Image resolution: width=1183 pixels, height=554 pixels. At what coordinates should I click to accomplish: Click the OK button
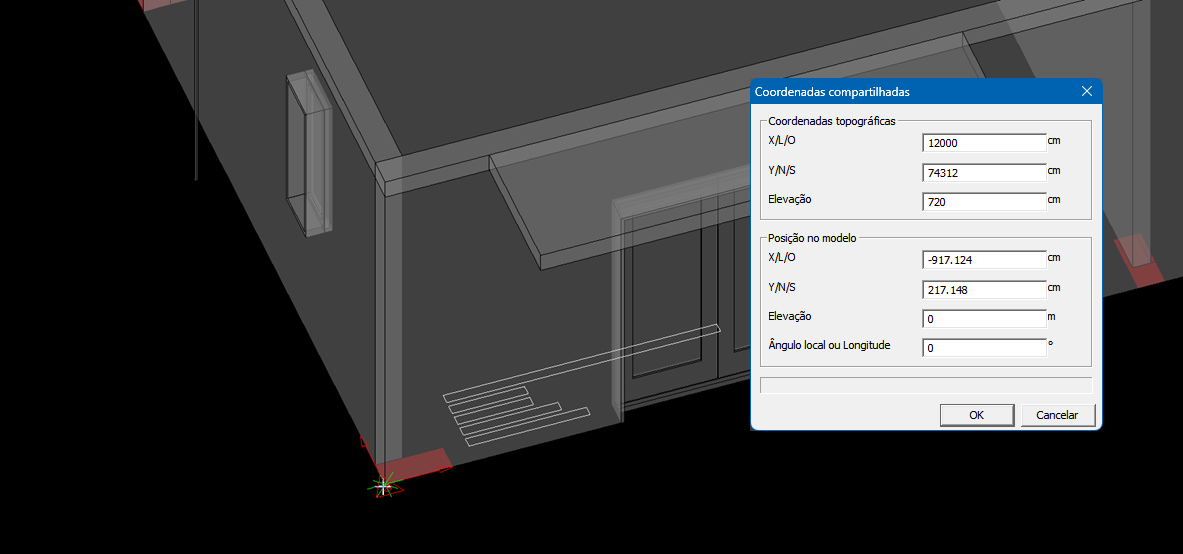[x=976, y=415]
